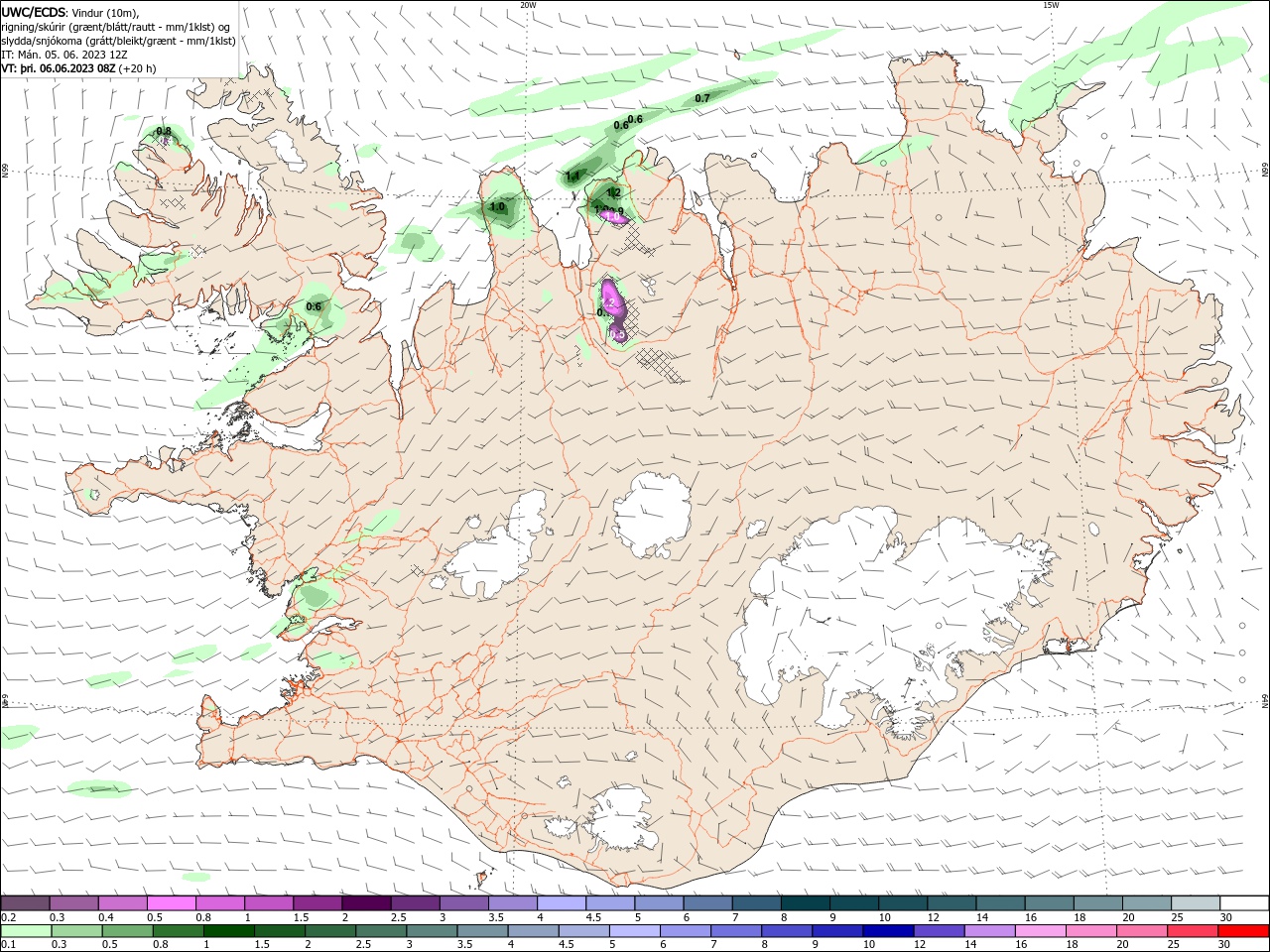
Task: Pick the bottom-row royal blue swatch at 8
Action: pos(786,931)
